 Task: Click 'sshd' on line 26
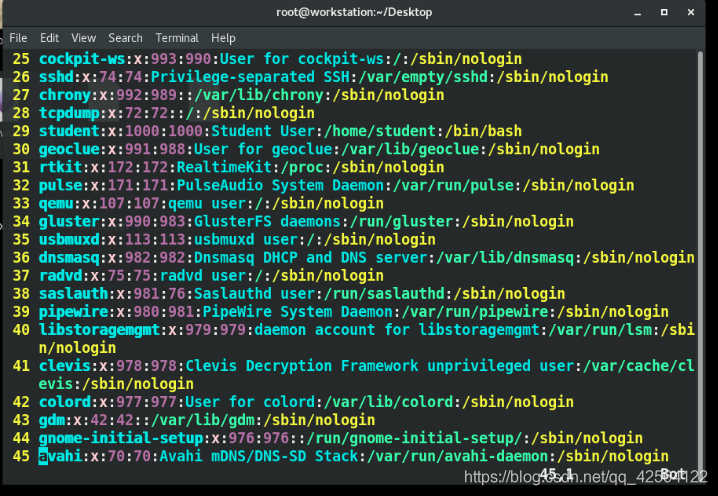[x=56, y=77]
